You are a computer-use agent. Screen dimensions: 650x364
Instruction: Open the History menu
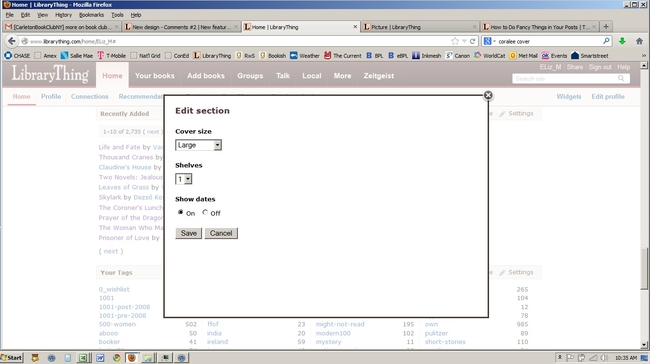tap(63, 15)
